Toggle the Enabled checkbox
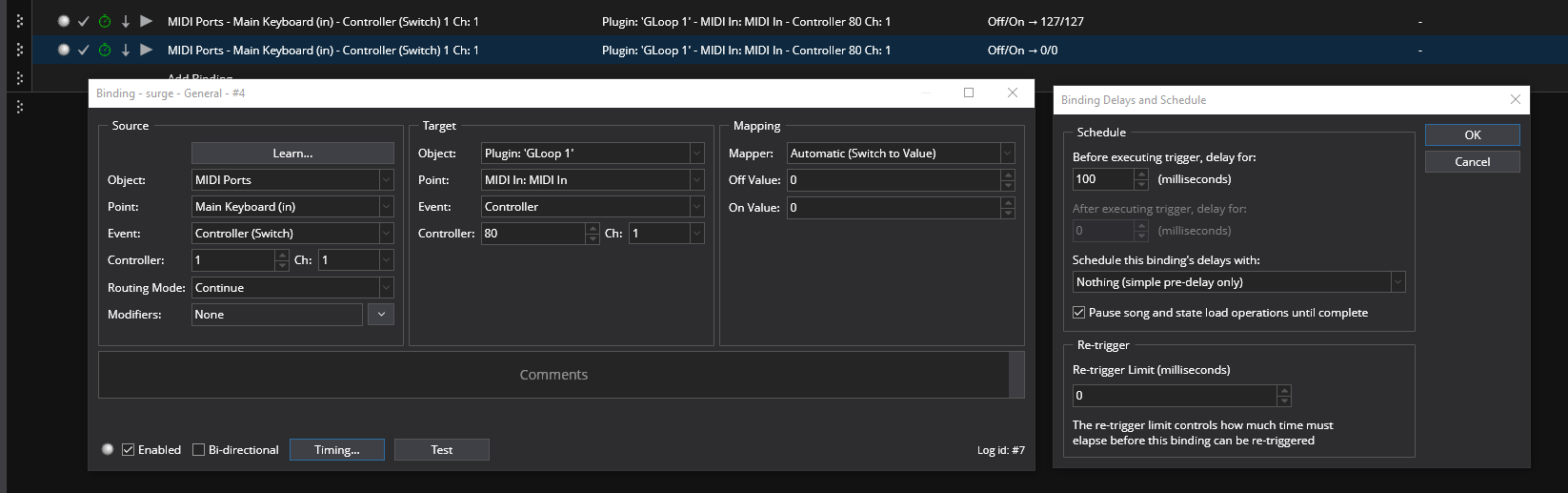Viewport: 1568px width, 493px height. click(x=129, y=450)
